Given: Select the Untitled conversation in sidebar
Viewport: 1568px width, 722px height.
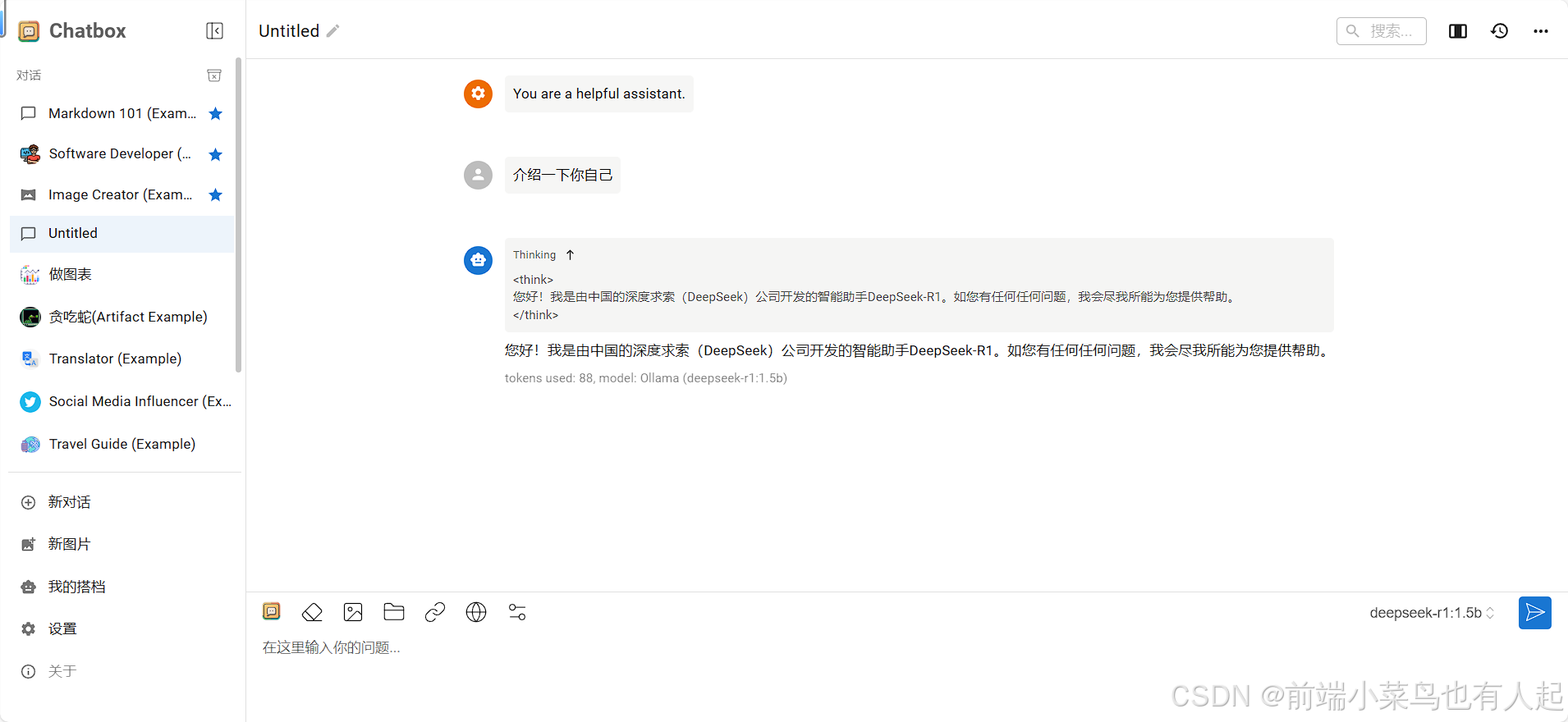Looking at the screenshot, I should [x=122, y=234].
